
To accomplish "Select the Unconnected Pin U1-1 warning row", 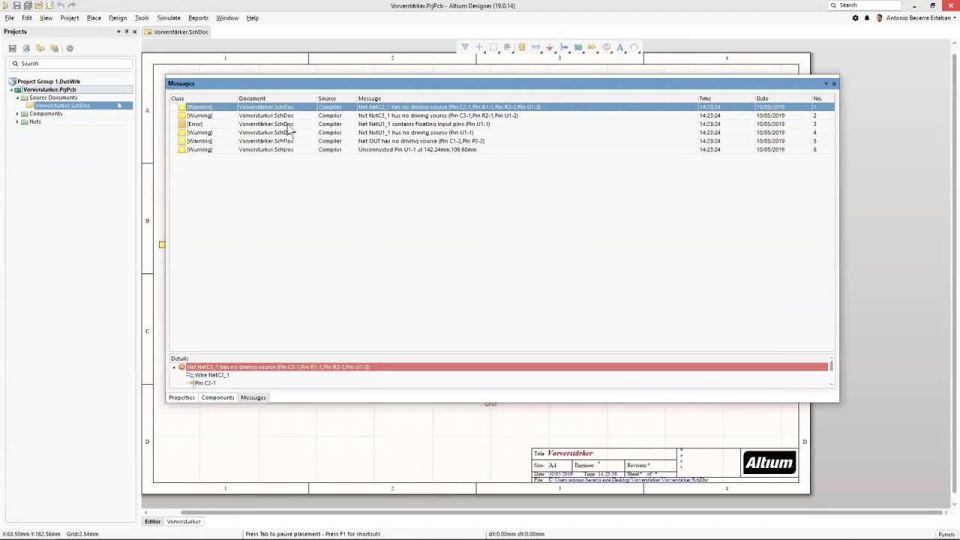I will [502, 150].
